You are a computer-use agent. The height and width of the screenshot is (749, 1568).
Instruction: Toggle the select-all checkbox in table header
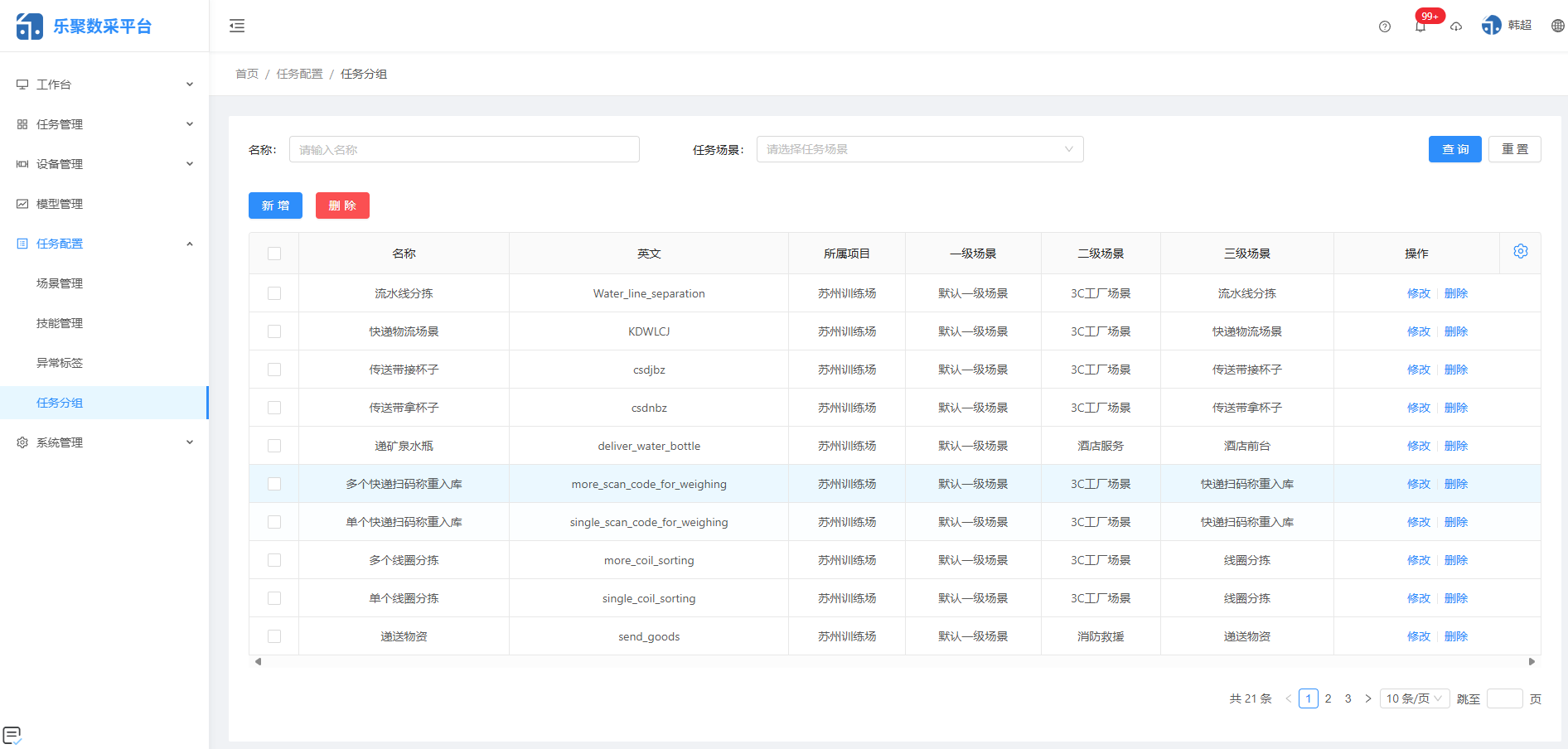pos(274,253)
